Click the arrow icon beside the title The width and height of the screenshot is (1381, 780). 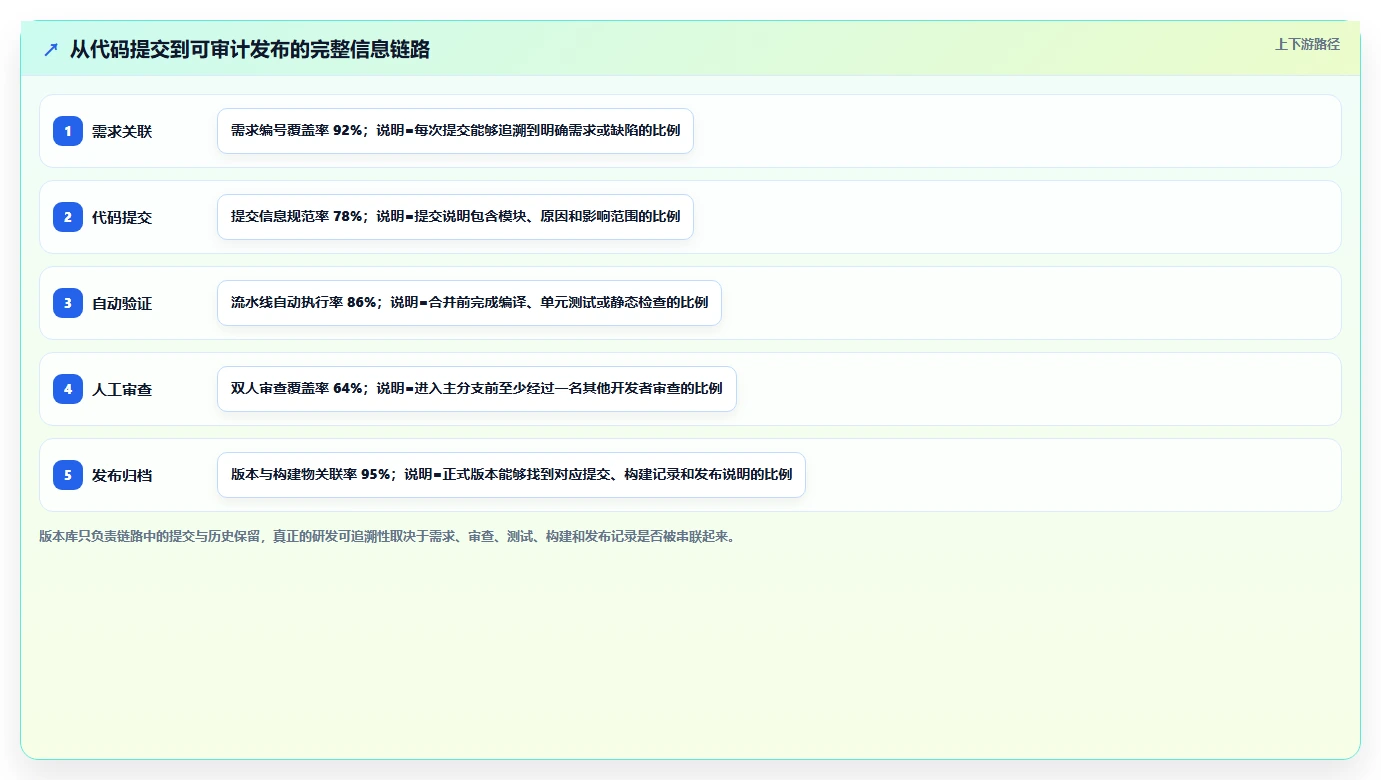pos(51,49)
